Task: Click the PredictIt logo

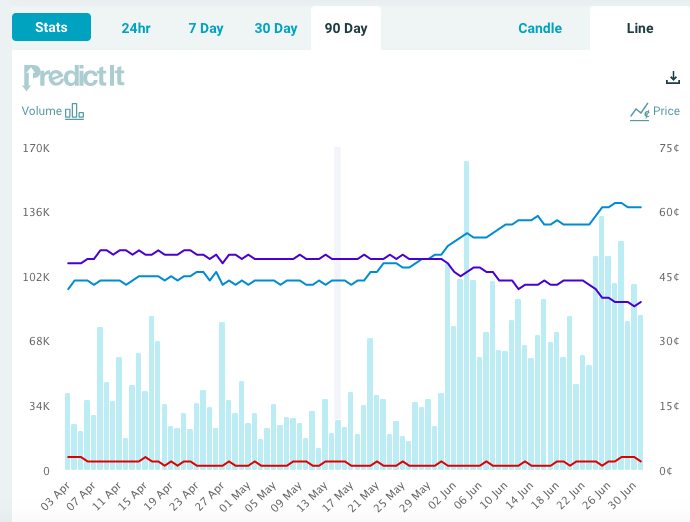Action: [x=74, y=77]
